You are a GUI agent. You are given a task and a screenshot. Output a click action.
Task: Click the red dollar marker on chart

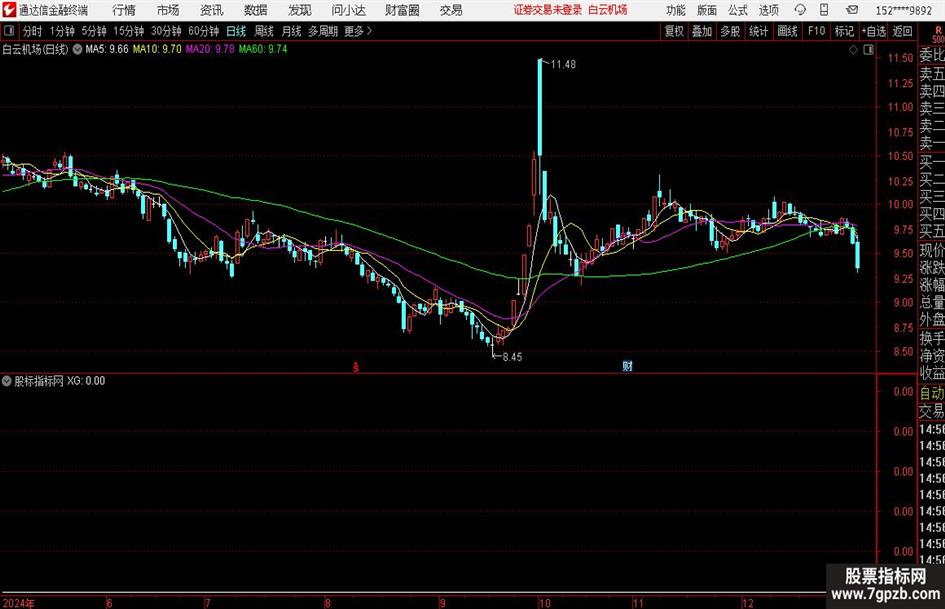click(x=356, y=367)
